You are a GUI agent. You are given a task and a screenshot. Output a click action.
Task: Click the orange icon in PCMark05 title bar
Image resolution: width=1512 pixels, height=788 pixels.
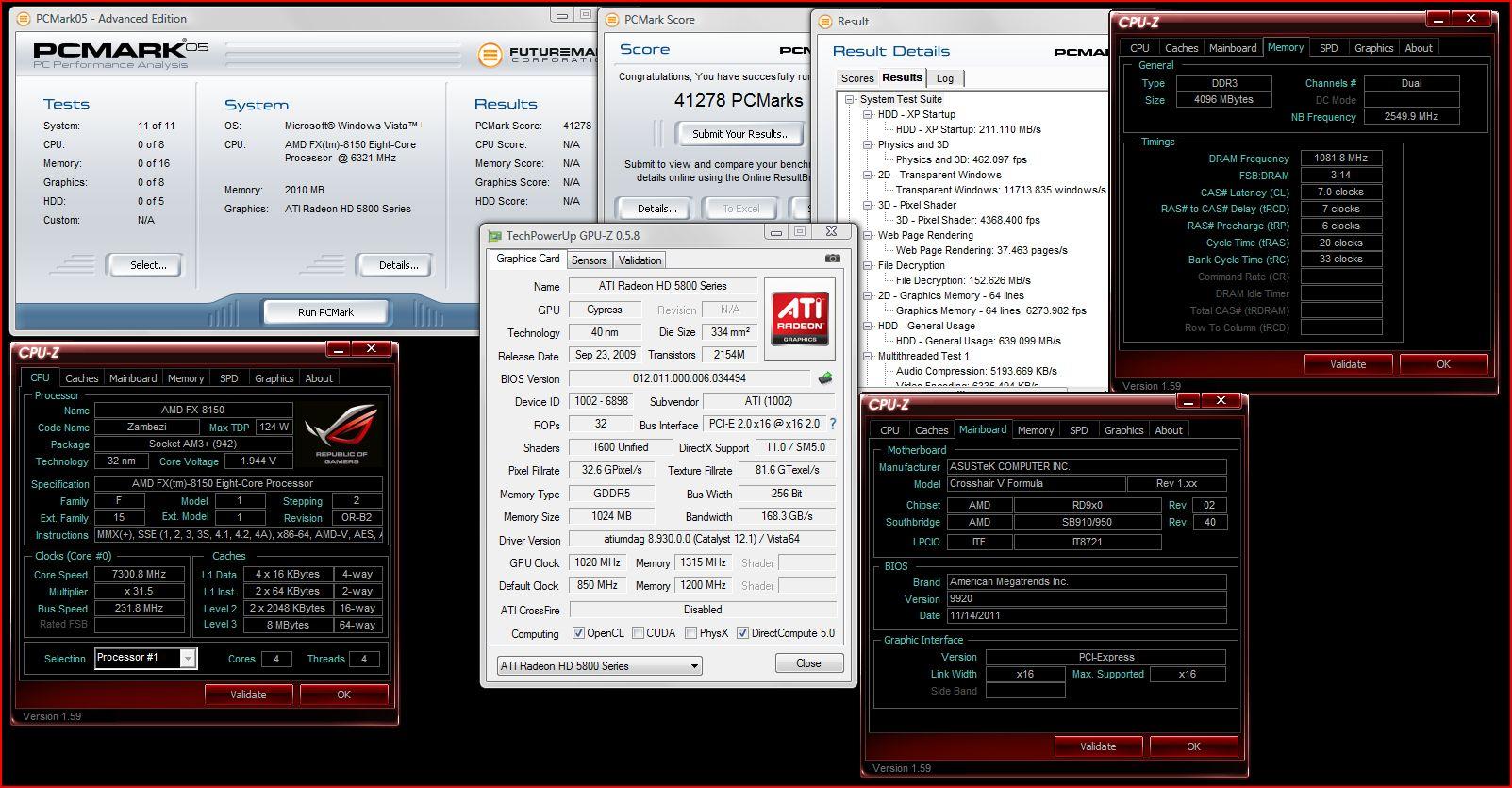click(23, 18)
